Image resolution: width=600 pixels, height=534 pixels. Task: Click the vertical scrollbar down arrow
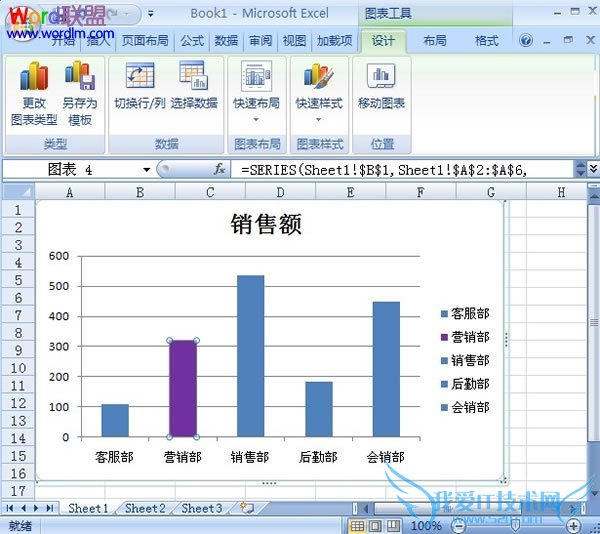coord(594,493)
